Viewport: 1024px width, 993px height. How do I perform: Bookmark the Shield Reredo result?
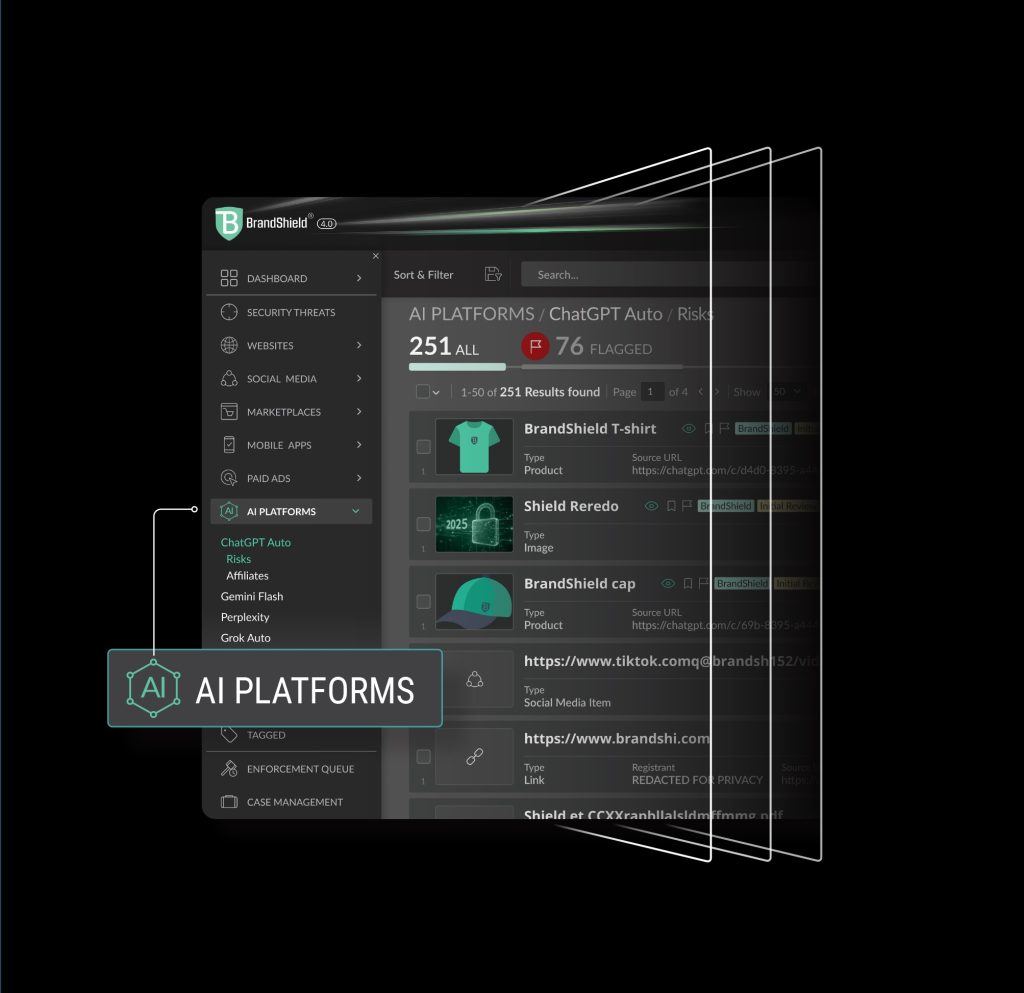pyautogui.click(x=671, y=506)
